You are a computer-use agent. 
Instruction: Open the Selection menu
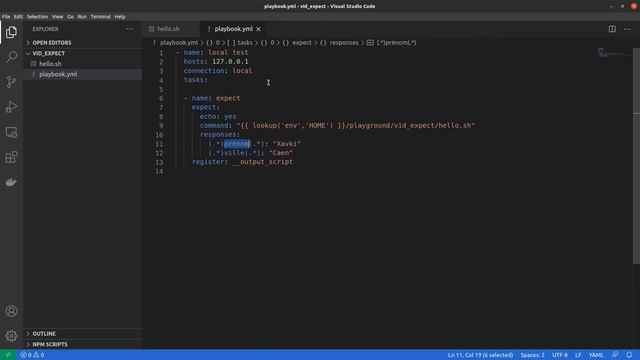click(x=38, y=17)
